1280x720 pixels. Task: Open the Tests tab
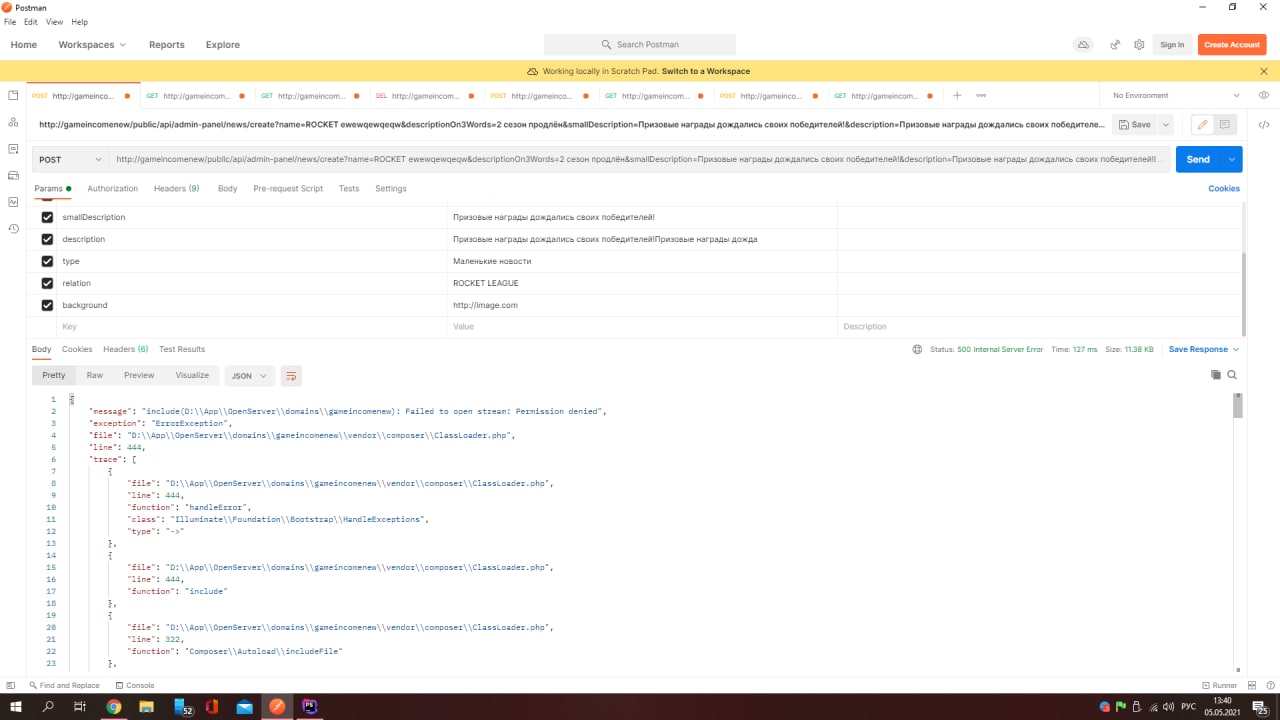(349, 189)
